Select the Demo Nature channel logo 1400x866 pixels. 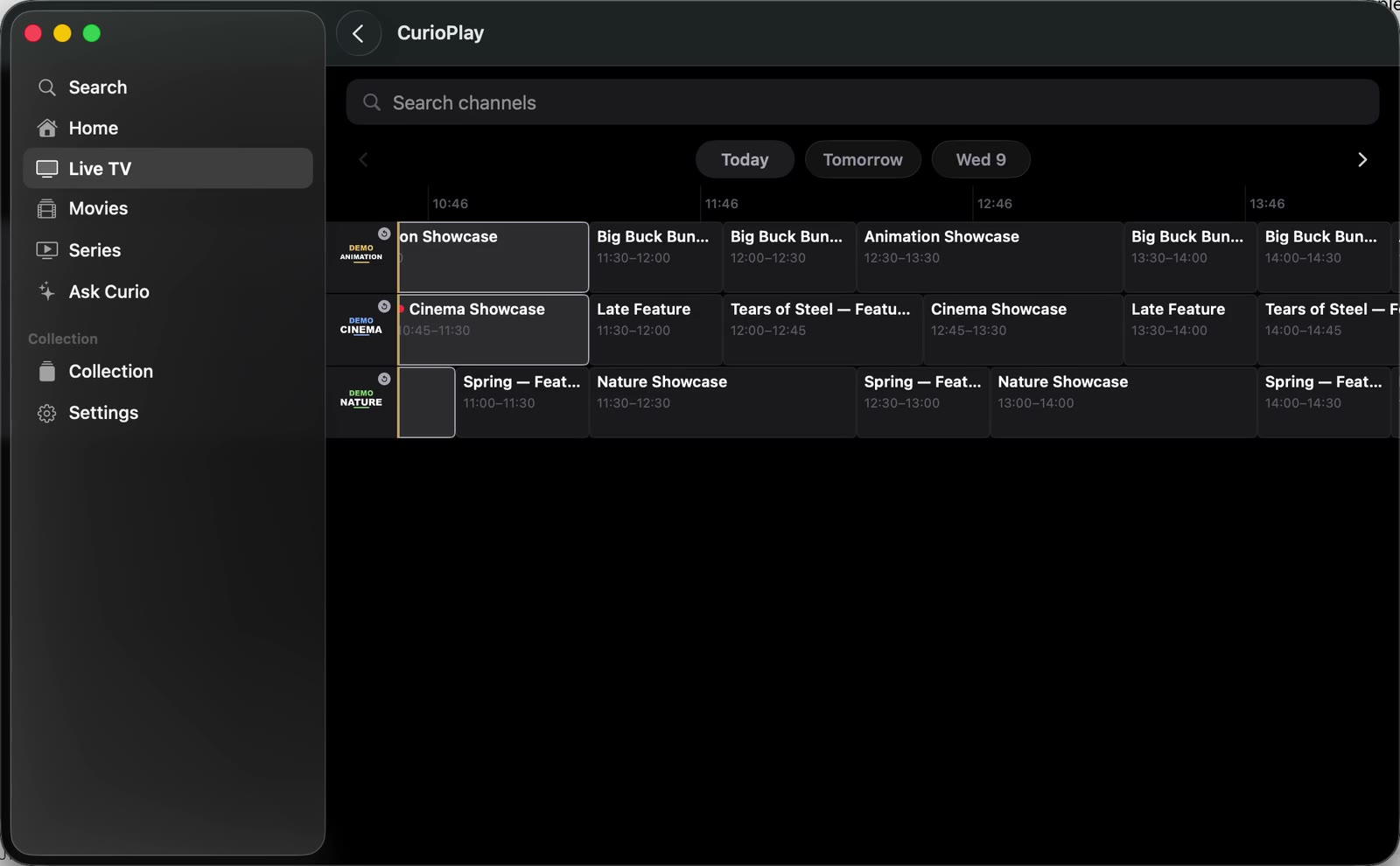(x=361, y=398)
